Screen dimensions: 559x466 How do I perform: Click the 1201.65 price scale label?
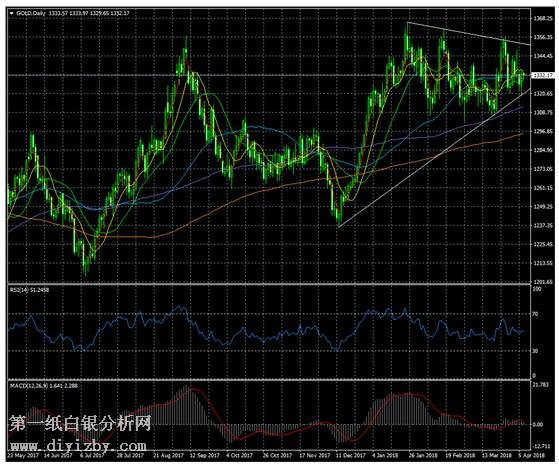click(x=543, y=282)
